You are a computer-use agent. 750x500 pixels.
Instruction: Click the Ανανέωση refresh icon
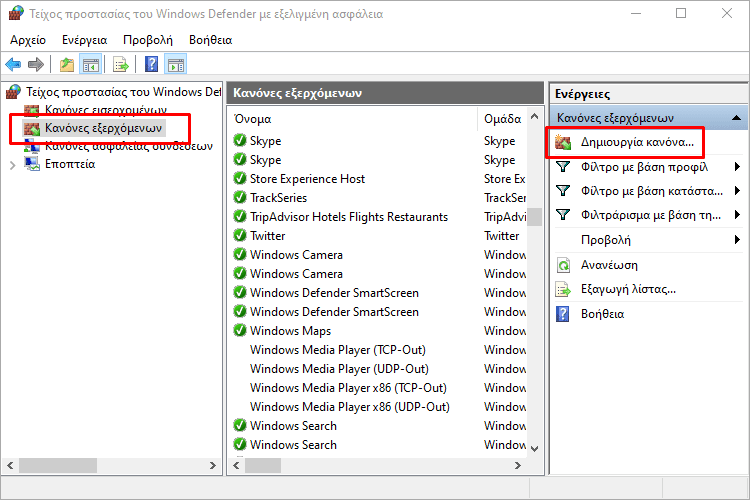563,265
